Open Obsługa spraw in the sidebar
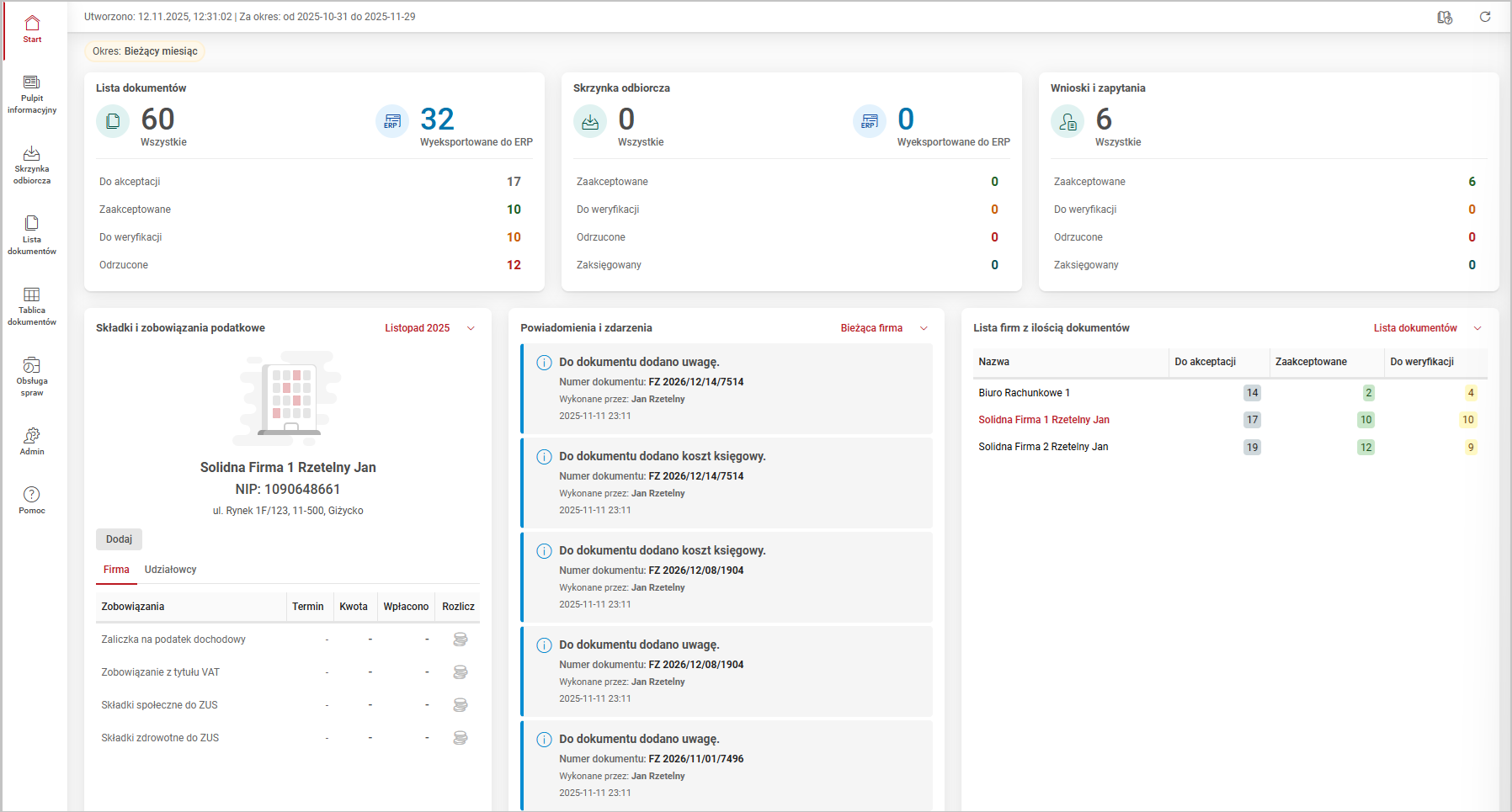The height and width of the screenshot is (812, 1512). tap(32, 375)
